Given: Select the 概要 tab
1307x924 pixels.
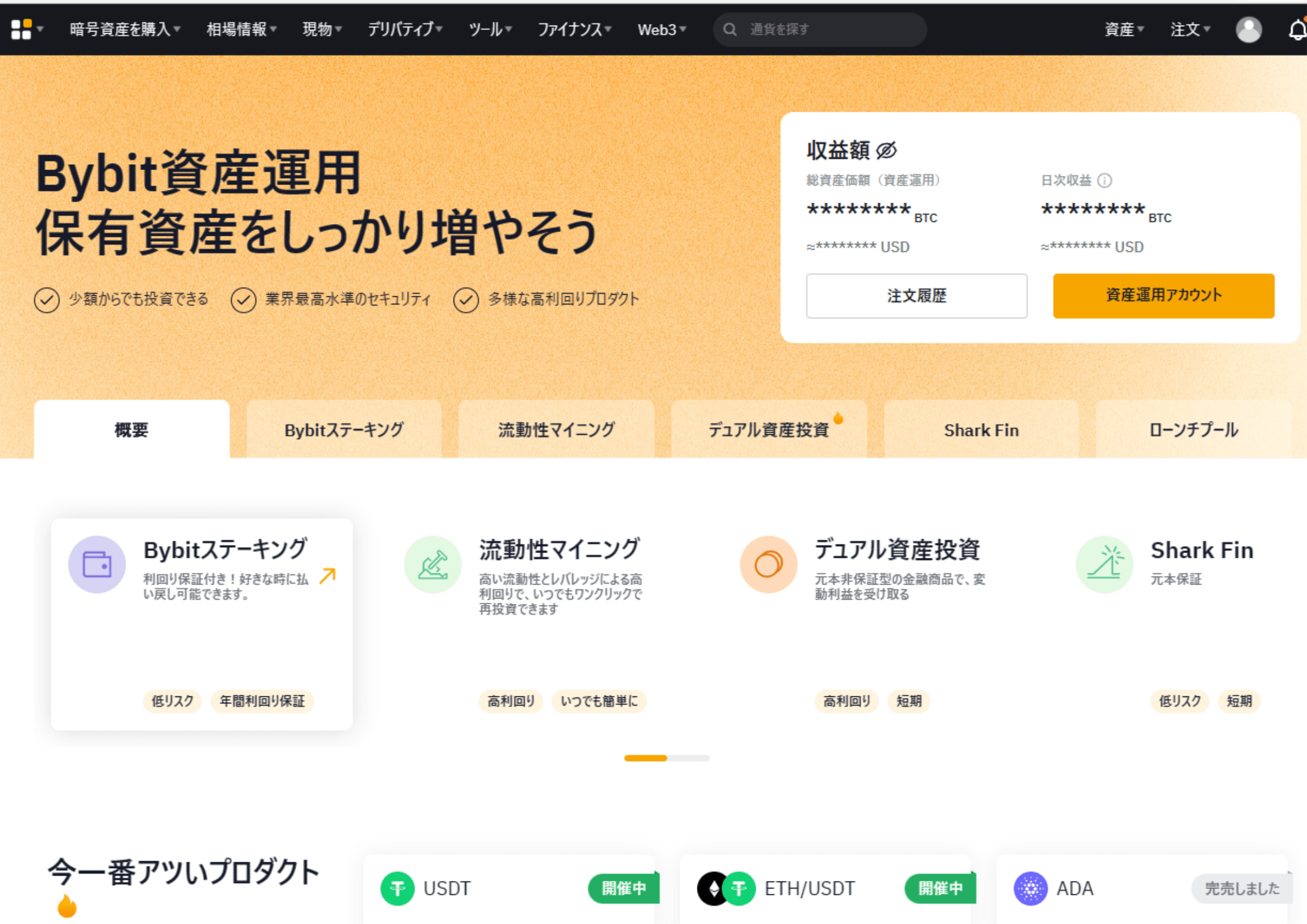Looking at the screenshot, I should 132,429.
